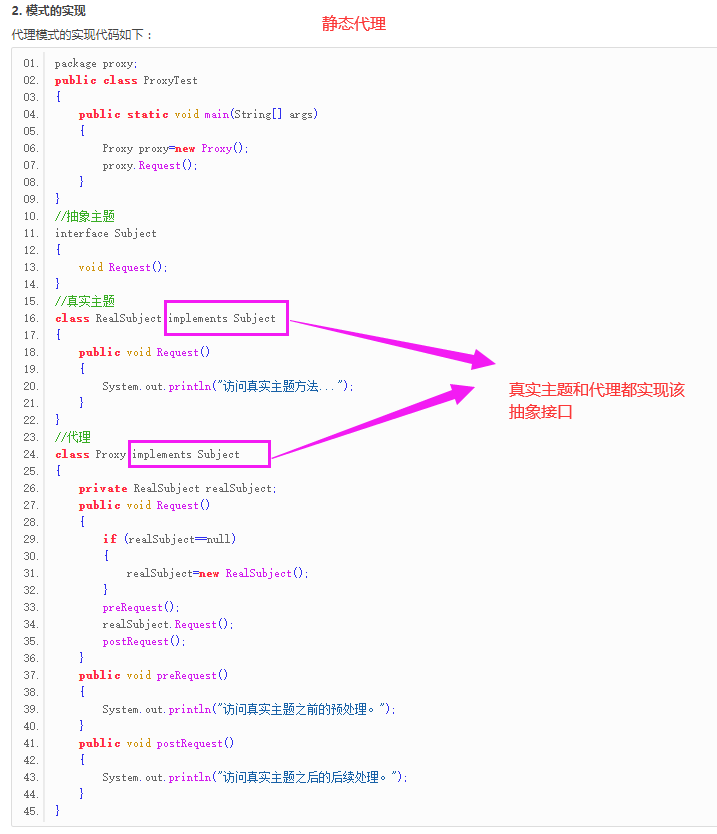Click the 'postRequest();' call on line 35

pyautogui.click(x=144, y=641)
